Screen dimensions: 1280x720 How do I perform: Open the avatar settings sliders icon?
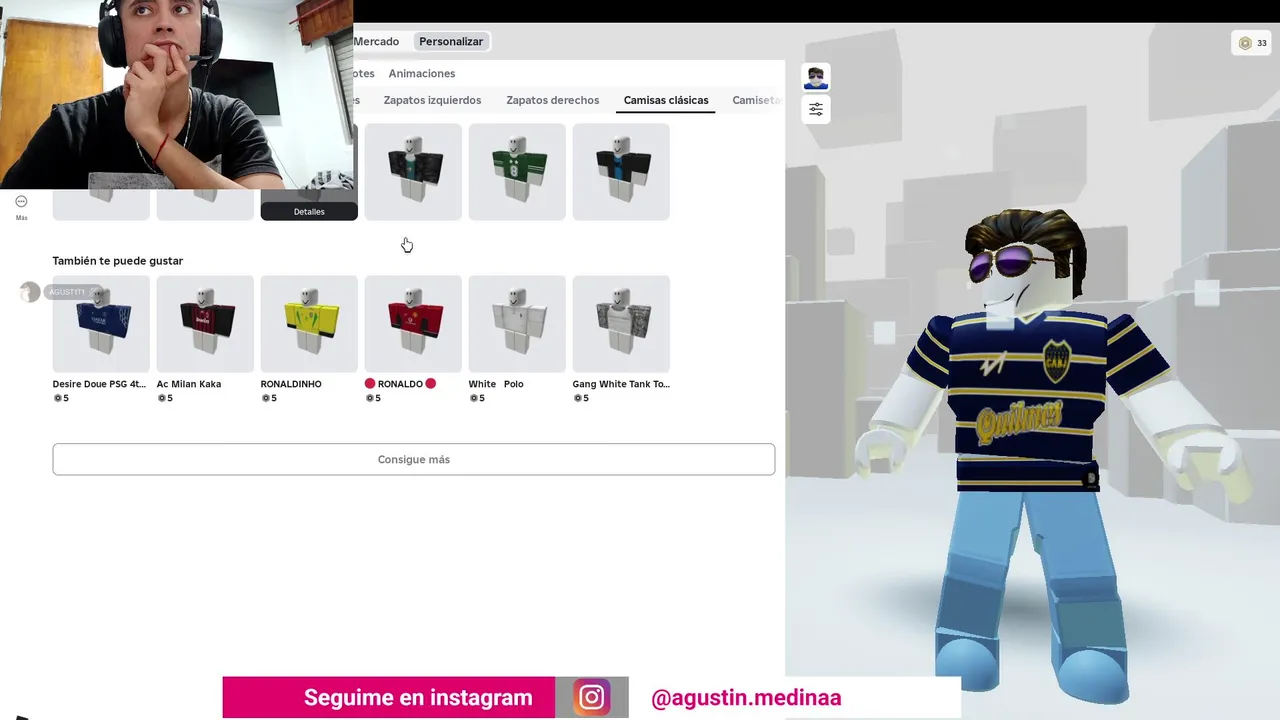click(816, 109)
